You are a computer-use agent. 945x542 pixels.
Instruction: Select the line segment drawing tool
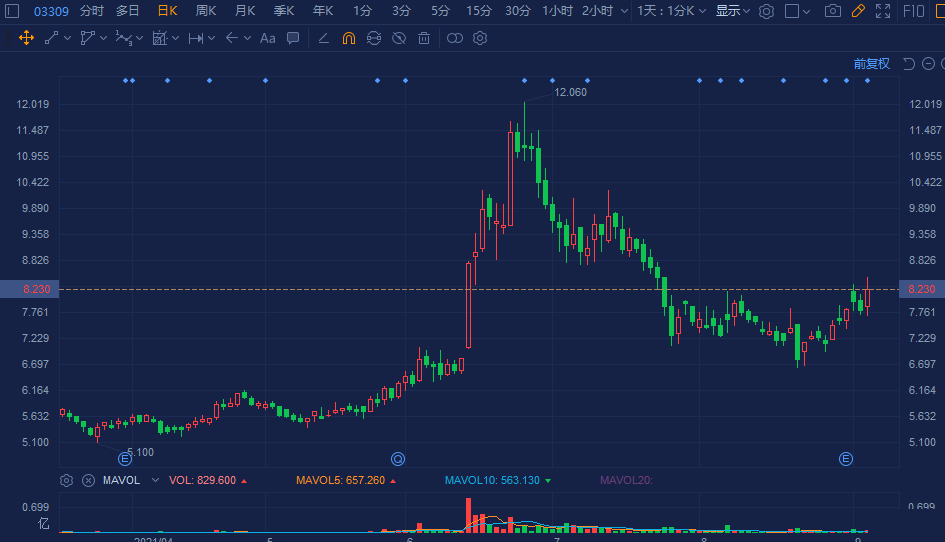[52, 38]
